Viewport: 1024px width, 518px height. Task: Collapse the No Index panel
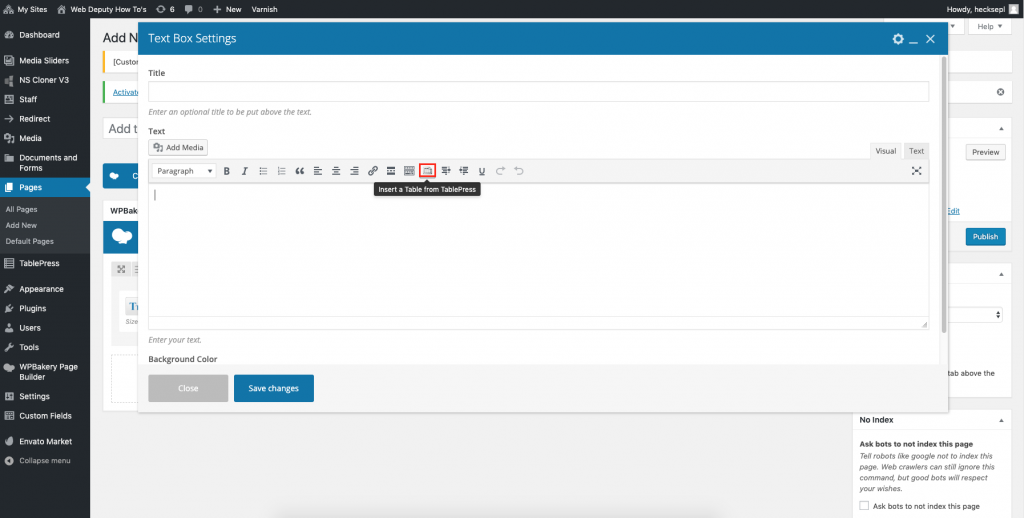pyautogui.click(x=1001, y=420)
